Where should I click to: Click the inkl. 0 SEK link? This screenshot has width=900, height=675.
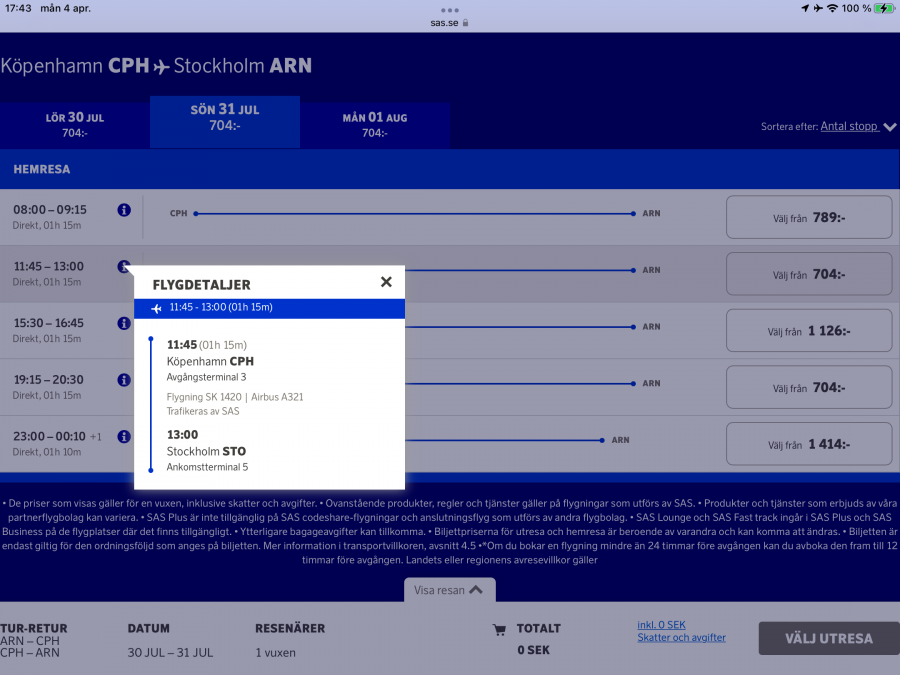[x=661, y=625]
